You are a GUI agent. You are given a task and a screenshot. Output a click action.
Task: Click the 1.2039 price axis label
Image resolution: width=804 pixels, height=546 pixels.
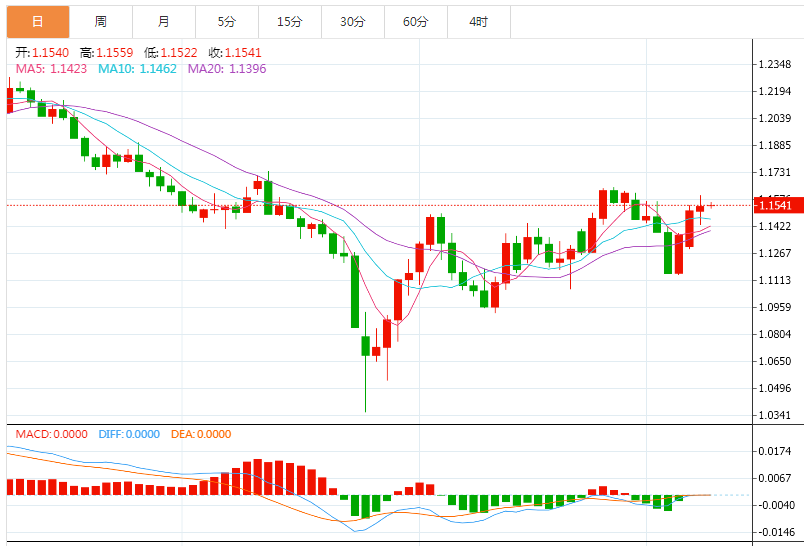click(775, 118)
